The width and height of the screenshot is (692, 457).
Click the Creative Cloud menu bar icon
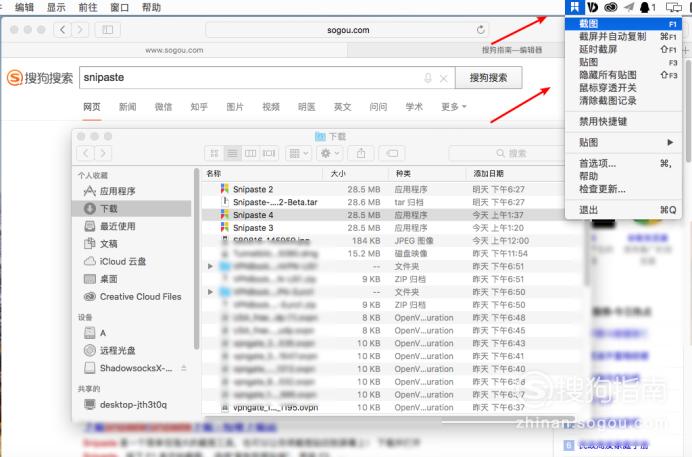point(610,7)
